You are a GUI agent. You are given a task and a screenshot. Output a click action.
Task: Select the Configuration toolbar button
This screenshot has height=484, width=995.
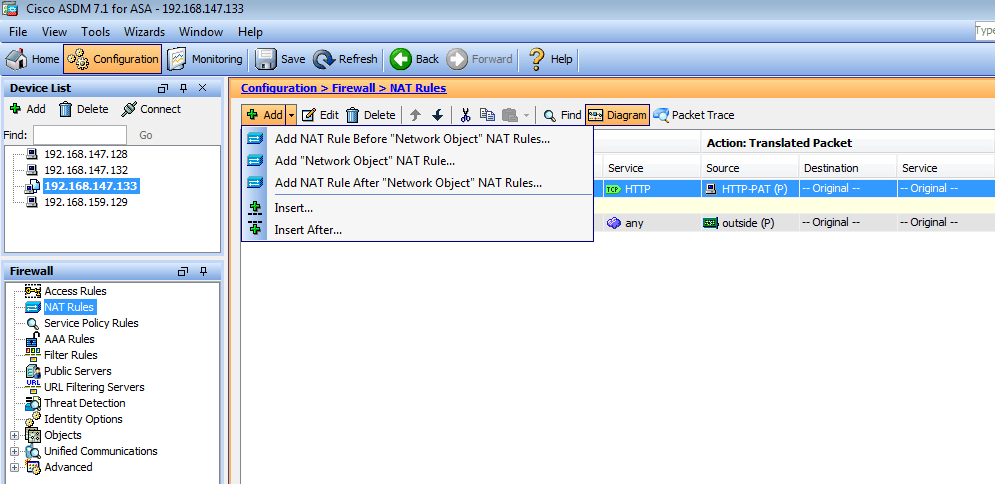113,59
